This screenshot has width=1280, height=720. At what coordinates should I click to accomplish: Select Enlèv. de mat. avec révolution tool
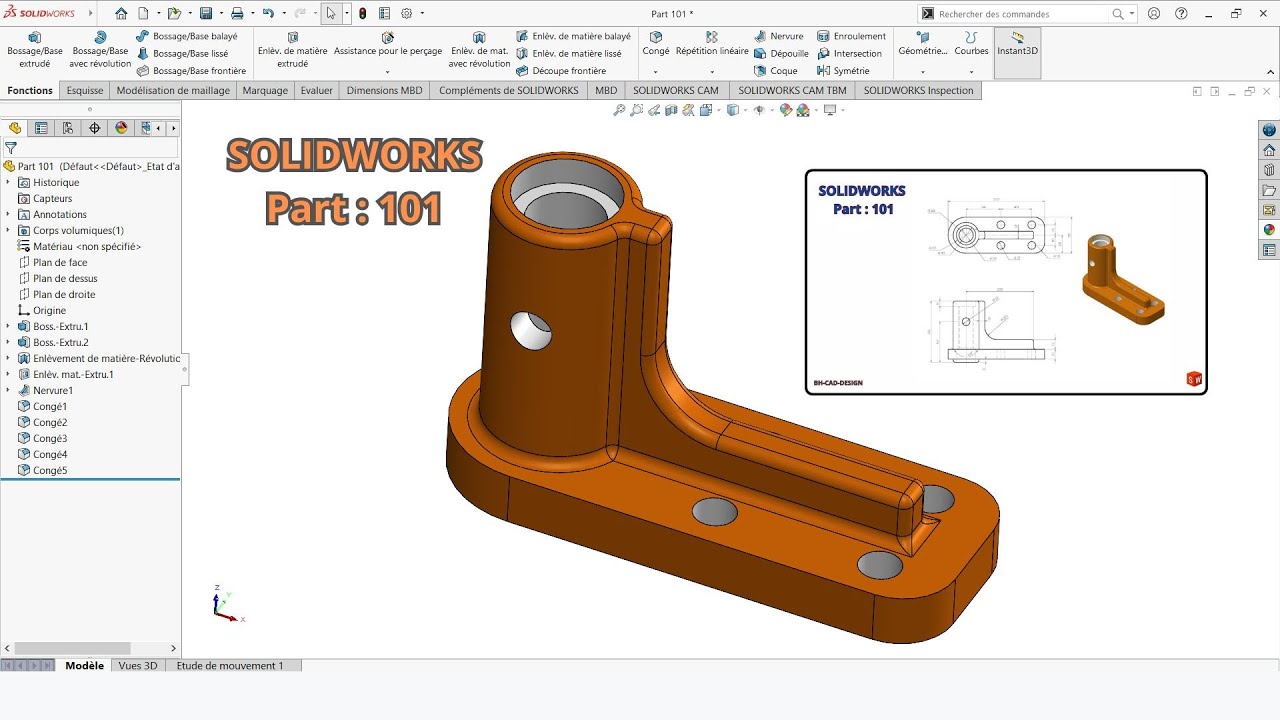[x=479, y=50]
